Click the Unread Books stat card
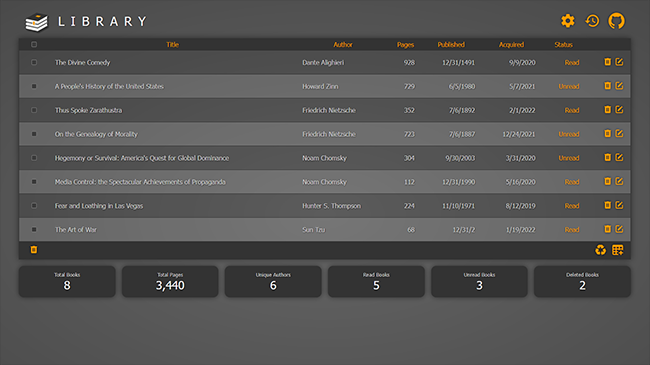 point(479,282)
